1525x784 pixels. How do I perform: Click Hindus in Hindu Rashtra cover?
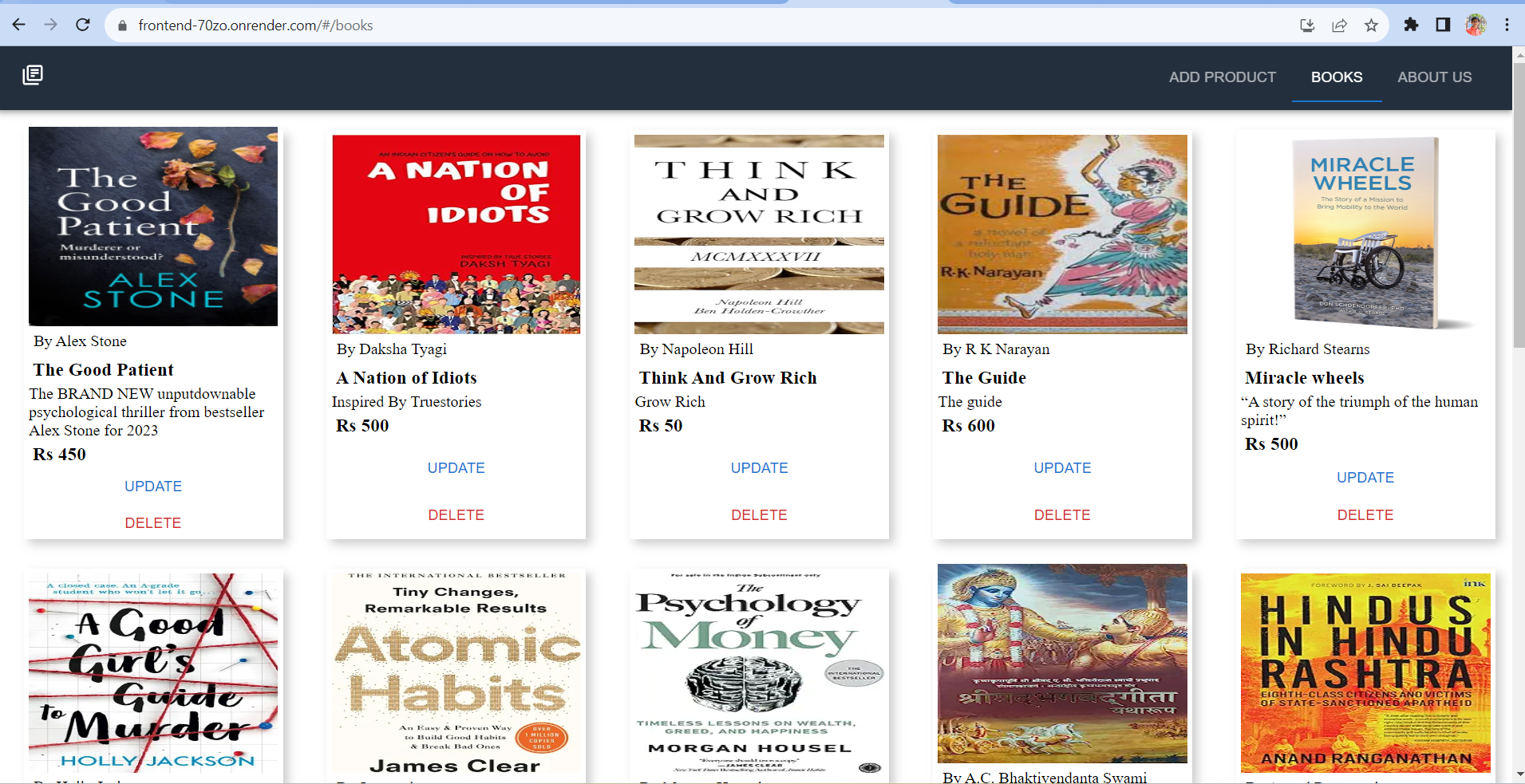pos(1365,673)
